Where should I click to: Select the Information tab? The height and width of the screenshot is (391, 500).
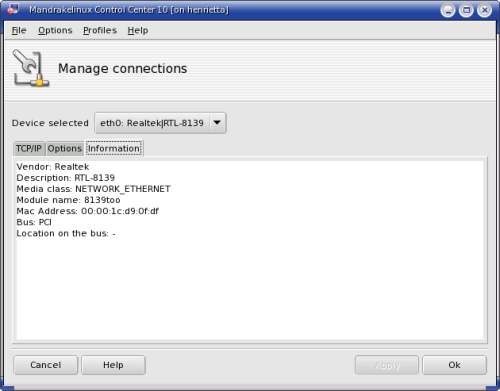pos(114,148)
